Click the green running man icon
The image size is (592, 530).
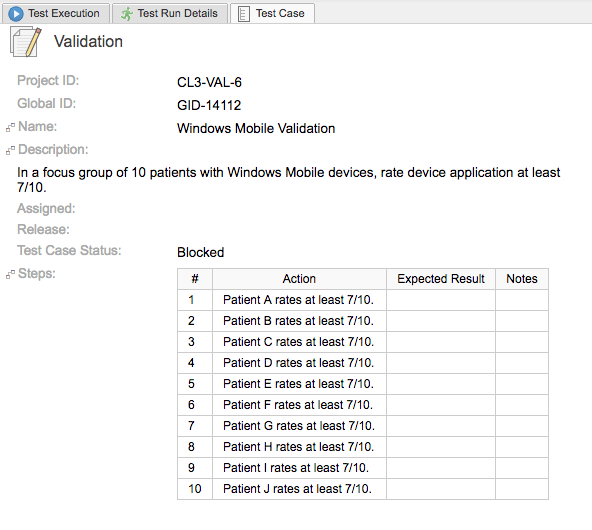tap(126, 14)
